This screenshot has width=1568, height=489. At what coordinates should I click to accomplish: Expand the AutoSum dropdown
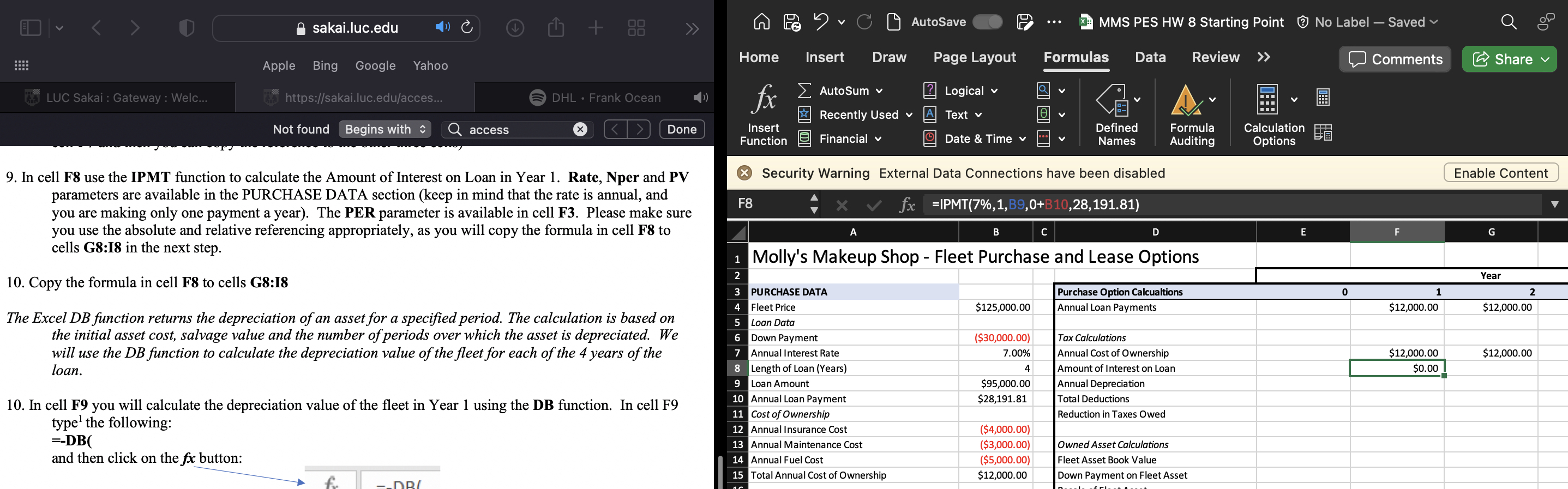879,91
